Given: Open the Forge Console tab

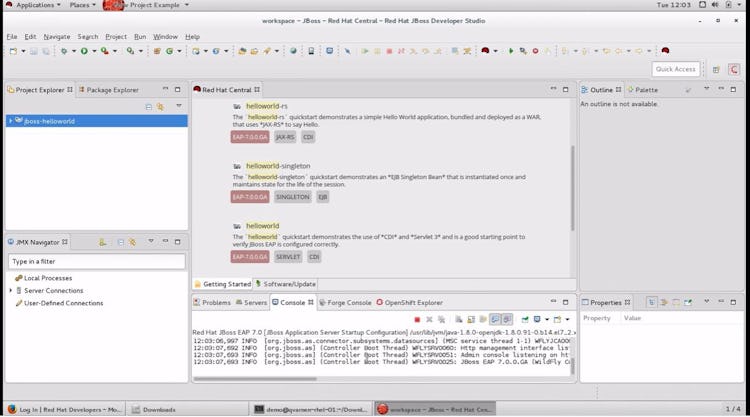Looking at the screenshot, I should 345,303.
